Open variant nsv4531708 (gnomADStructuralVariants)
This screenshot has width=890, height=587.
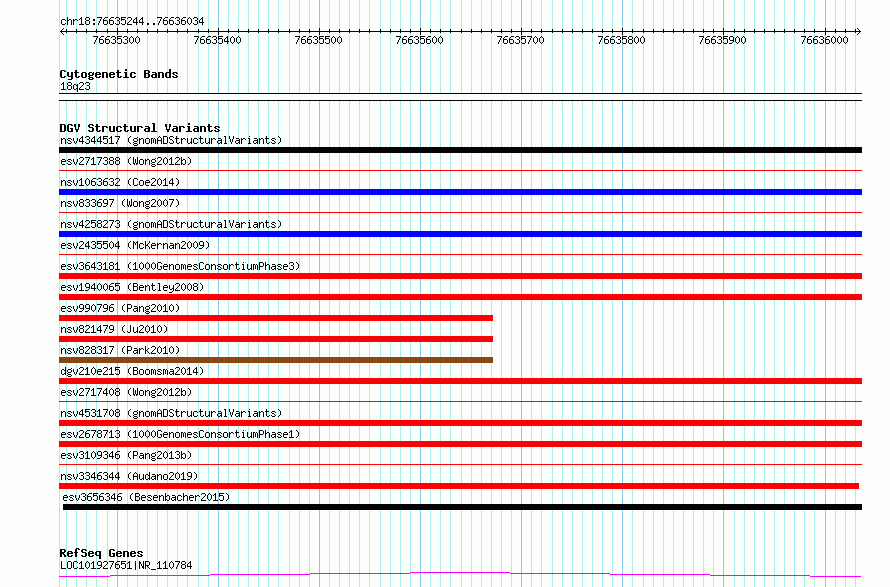pos(171,413)
